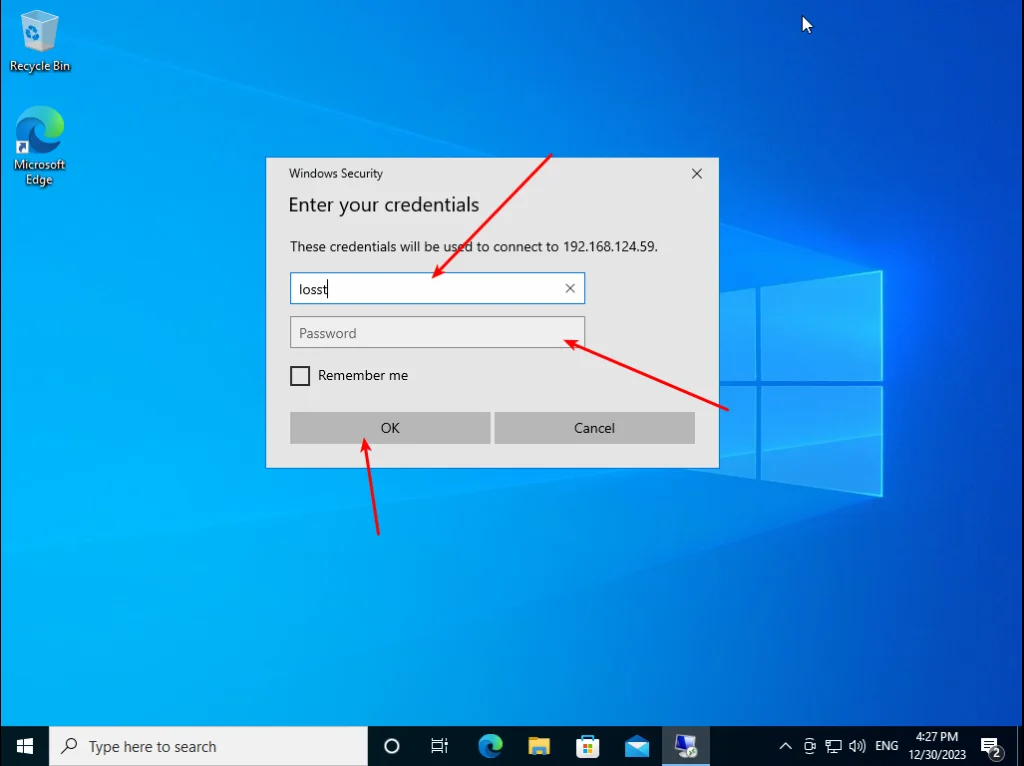This screenshot has width=1024, height=766.
Task: Click the Meet Now tray icon
Action: (x=810, y=746)
